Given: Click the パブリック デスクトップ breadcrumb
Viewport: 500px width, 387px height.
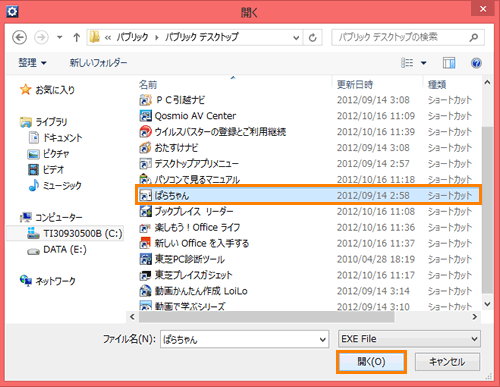Looking at the screenshot, I should click(x=202, y=37).
